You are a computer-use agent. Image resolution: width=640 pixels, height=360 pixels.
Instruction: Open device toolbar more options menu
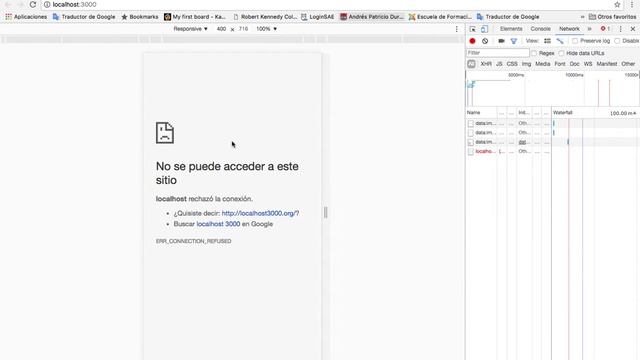457,29
